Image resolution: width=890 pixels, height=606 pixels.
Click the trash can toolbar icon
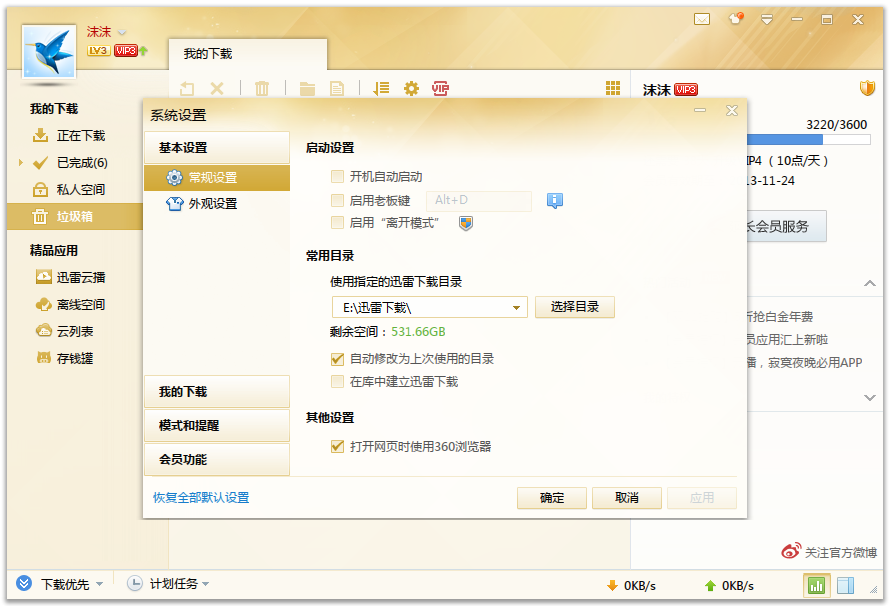262,89
